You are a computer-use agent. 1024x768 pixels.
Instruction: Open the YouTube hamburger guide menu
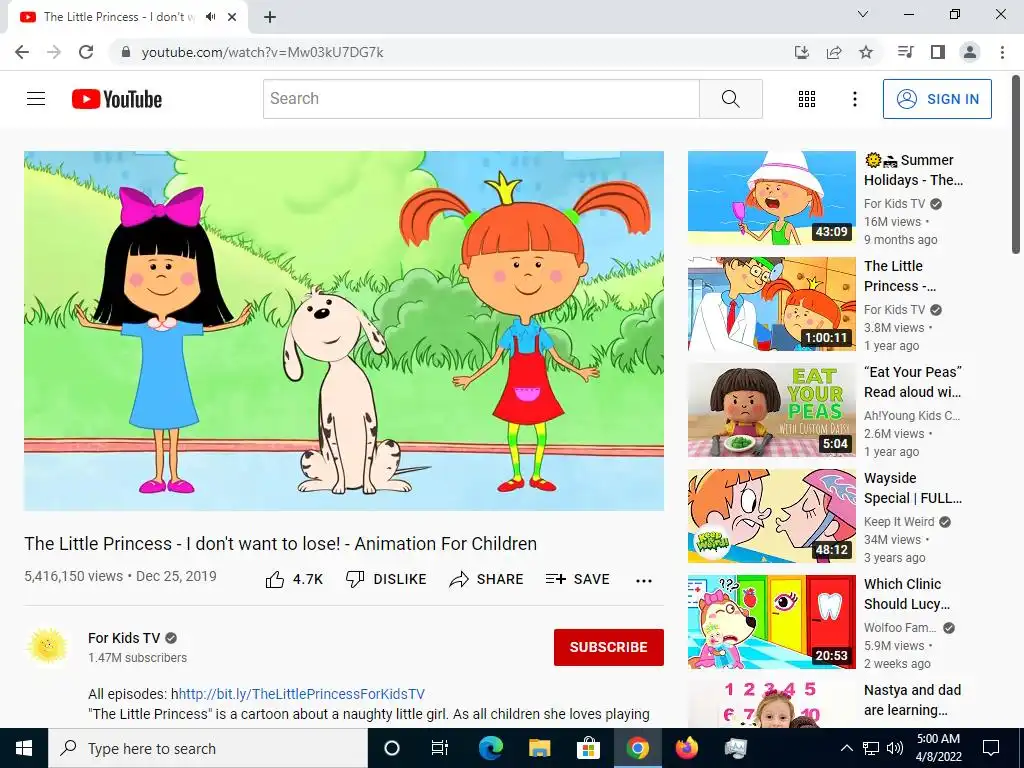(x=36, y=99)
